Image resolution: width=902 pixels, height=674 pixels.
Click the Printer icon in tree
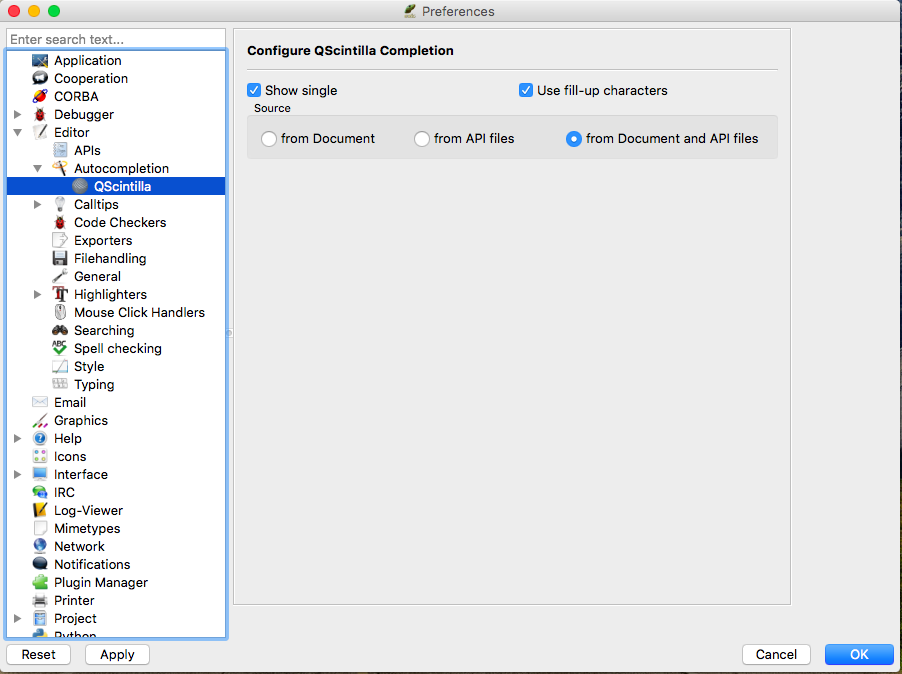coord(40,601)
